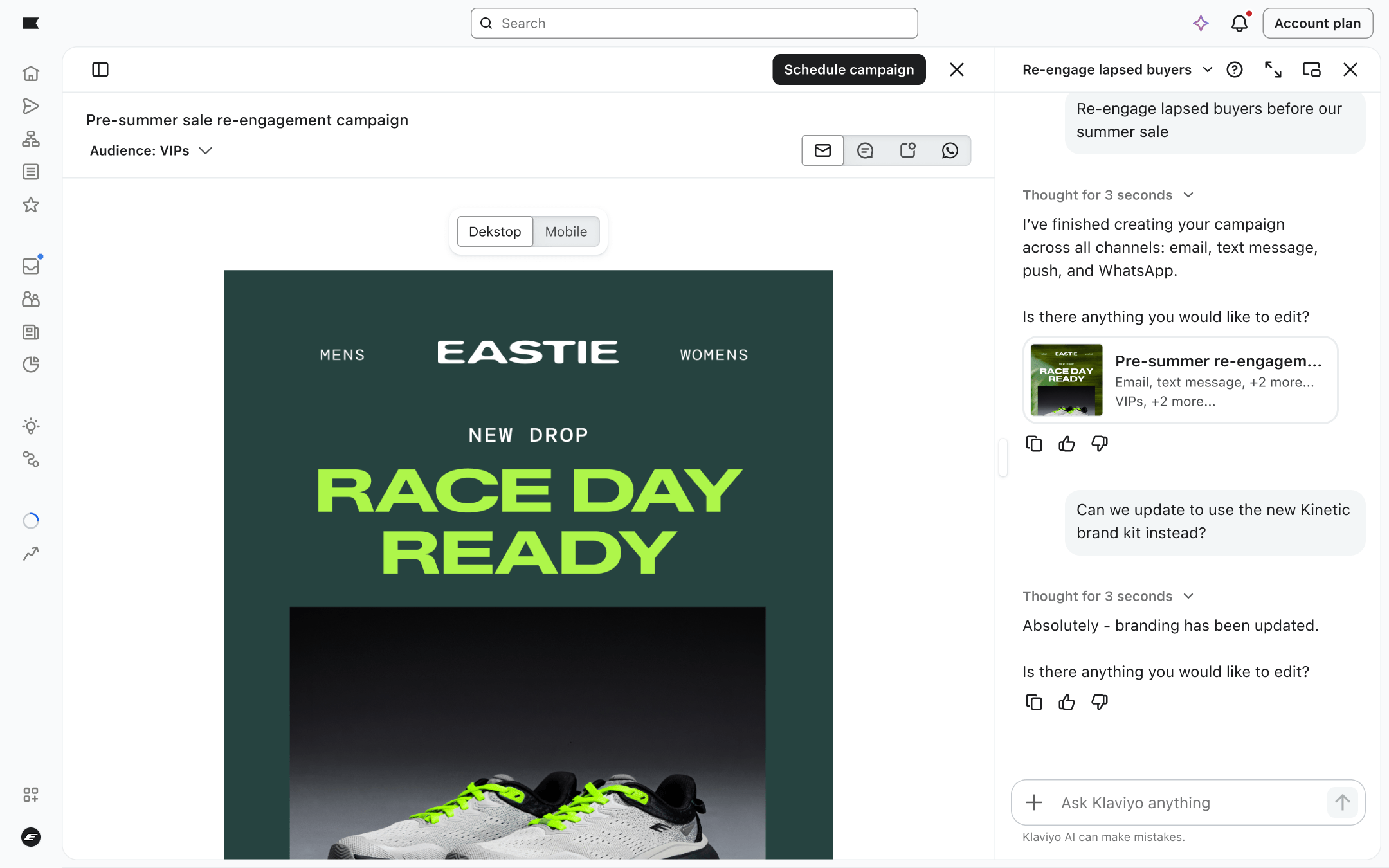The width and height of the screenshot is (1389, 868).
Task: Pop out chat into picture-in-picture window
Action: [x=1312, y=69]
